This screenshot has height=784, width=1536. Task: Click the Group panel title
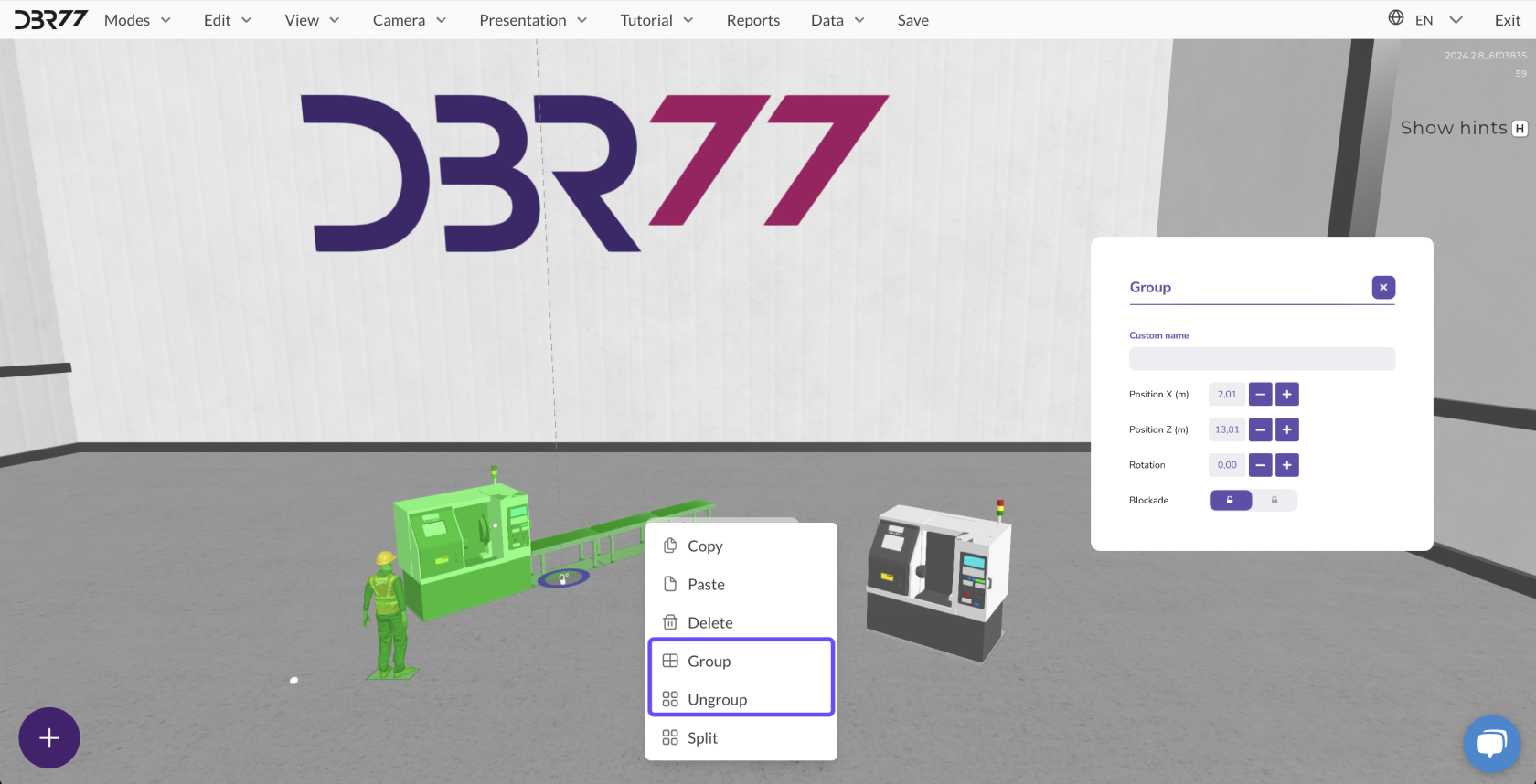(1150, 287)
